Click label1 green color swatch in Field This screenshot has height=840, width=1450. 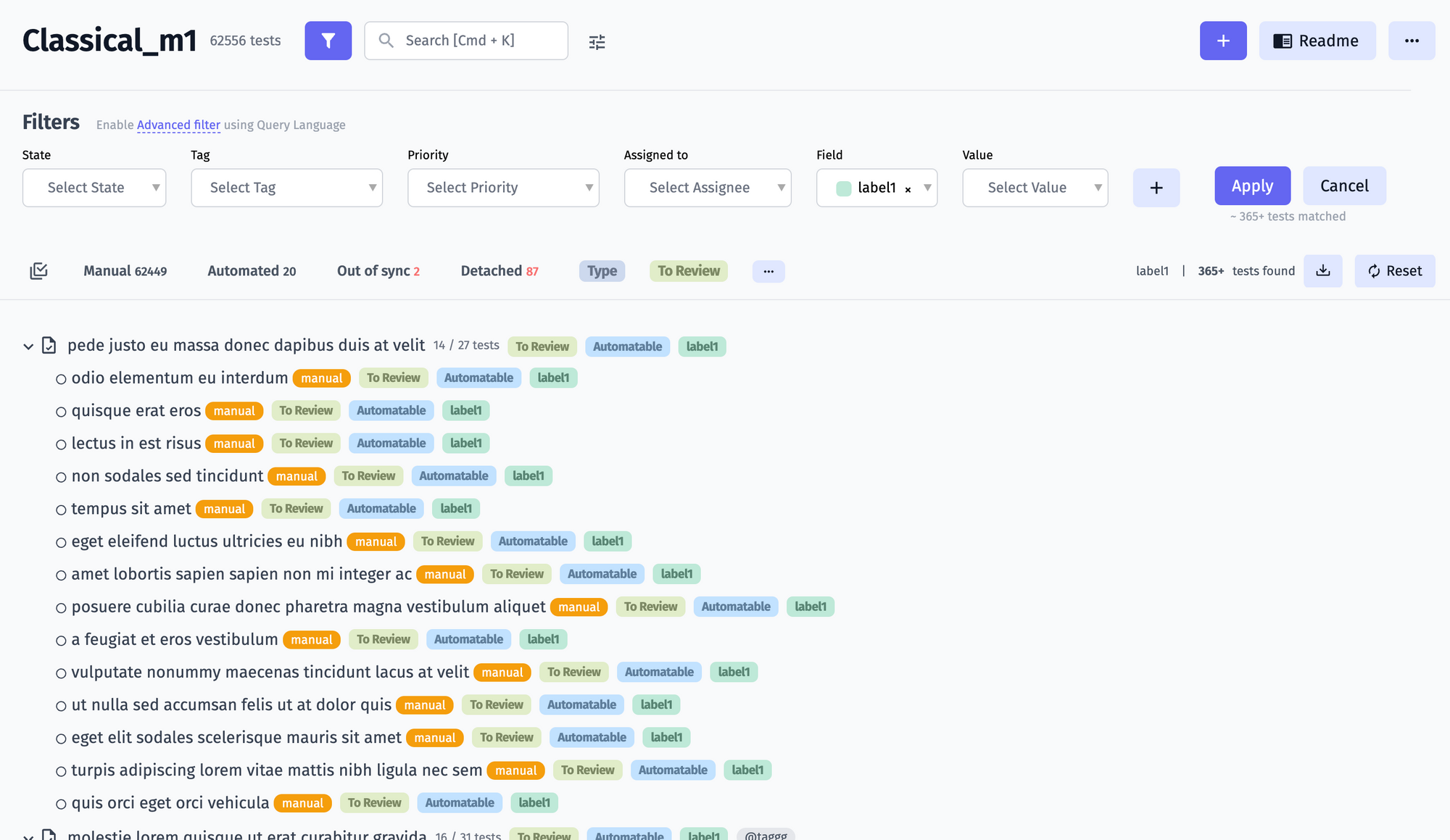[x=844, y=188]
